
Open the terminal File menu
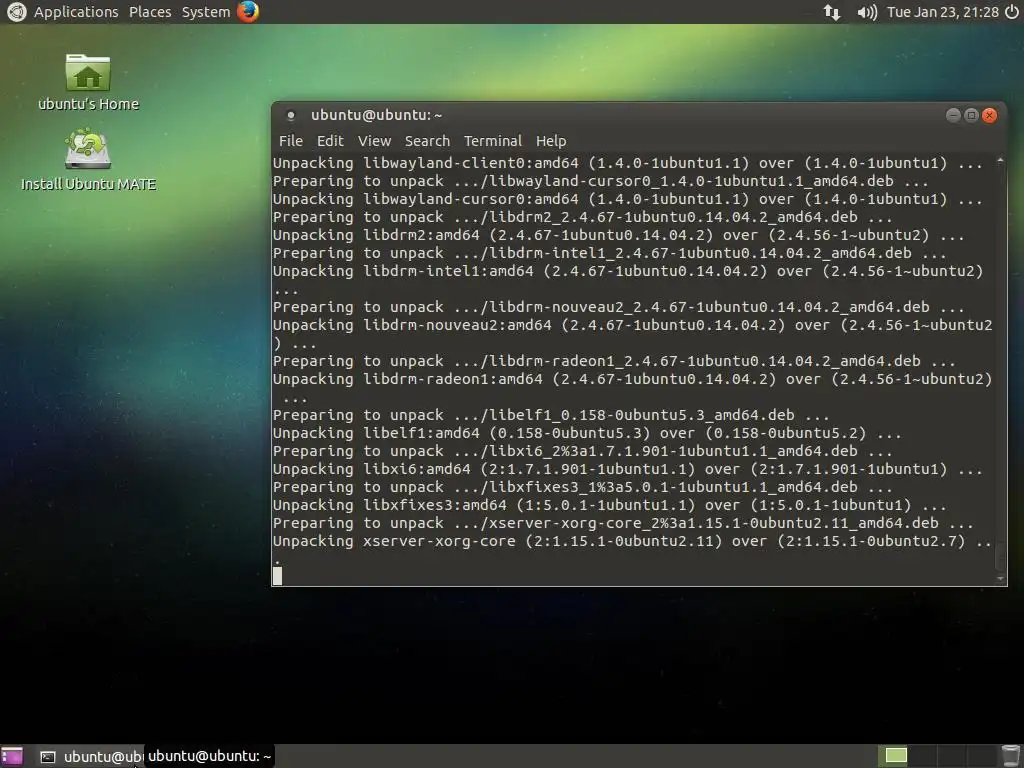coord(291,141)
